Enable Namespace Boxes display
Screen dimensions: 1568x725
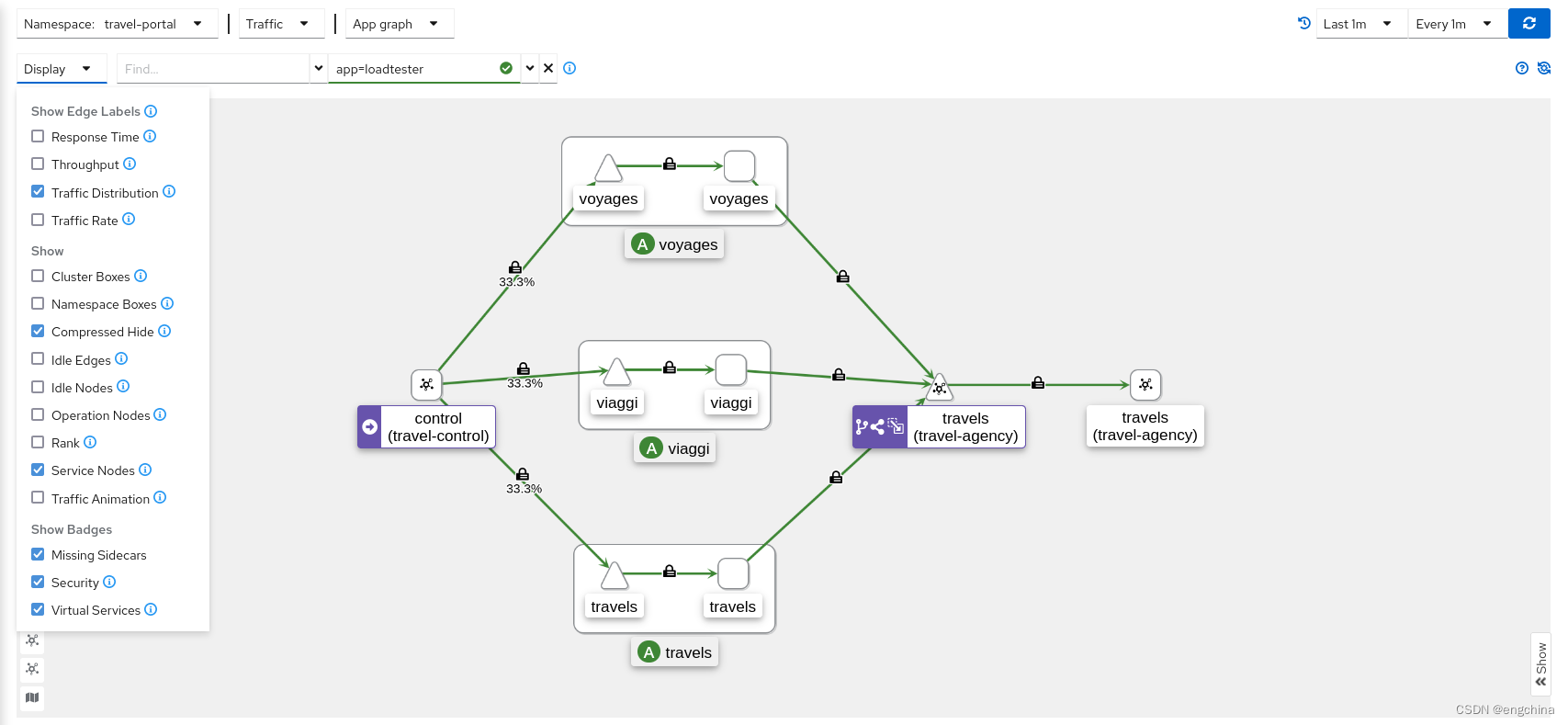(38, 303)
